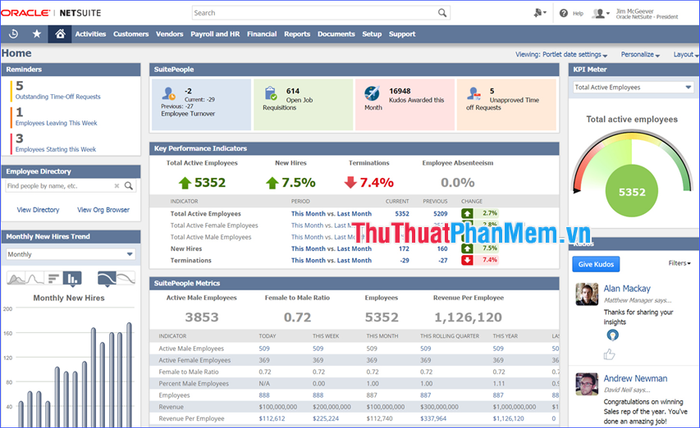Expand the Total Active Employees KPI dropdown
The image size is (700, 428).
click(633, 87)
